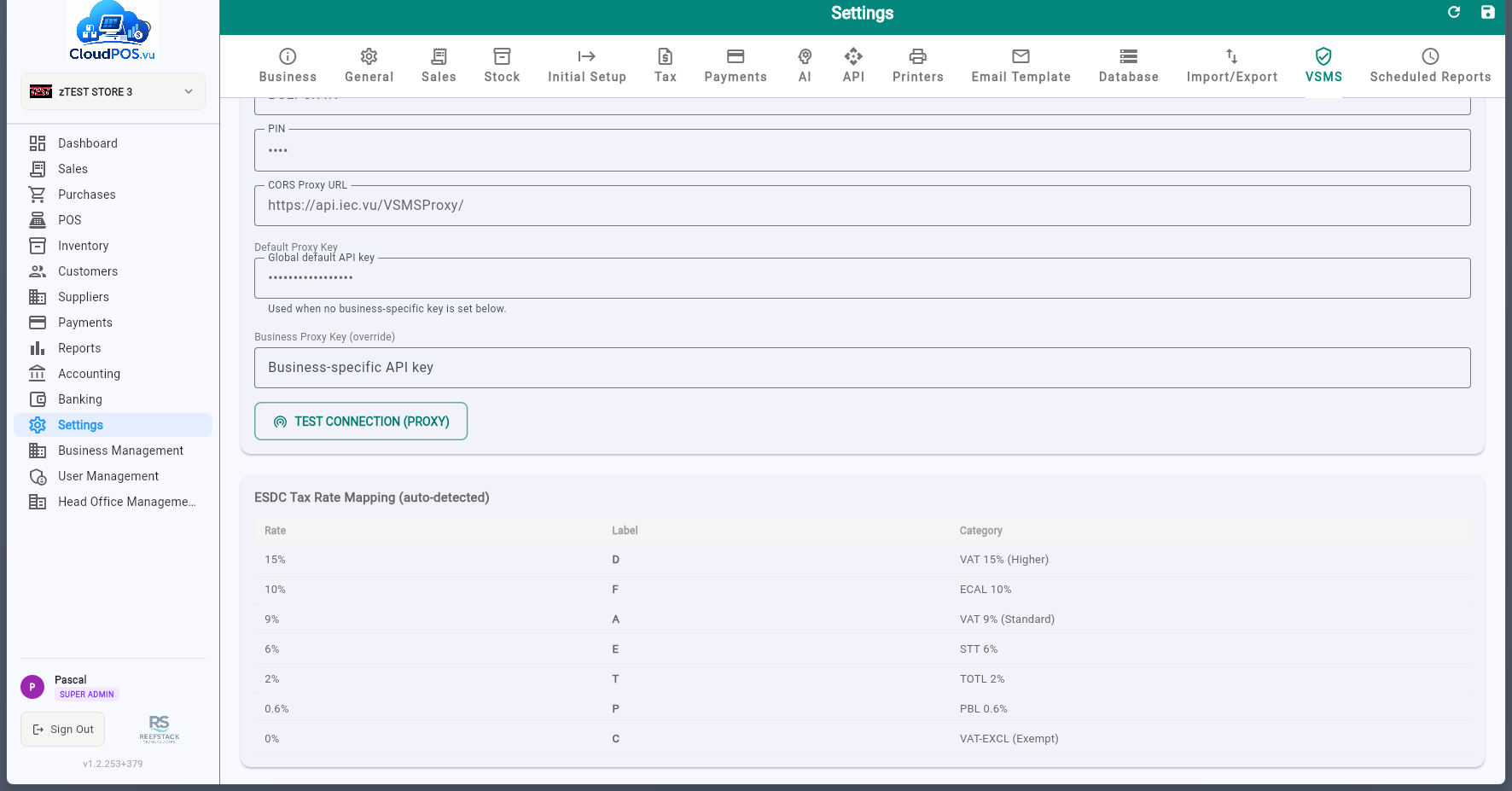Open Customers via the people icon
The image size is (1512, 791).
[38, 271]
